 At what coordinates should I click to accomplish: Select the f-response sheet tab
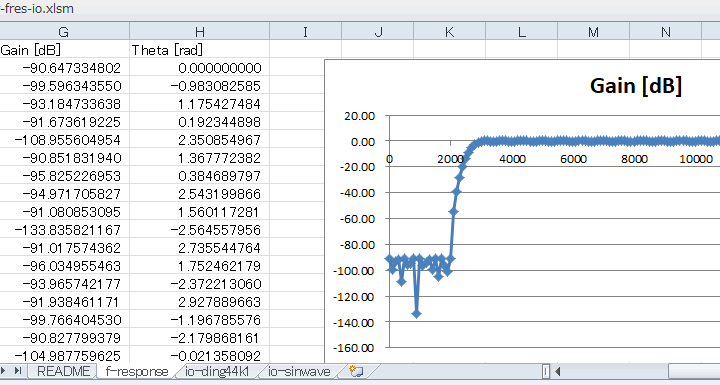click(x=137, y=371)
